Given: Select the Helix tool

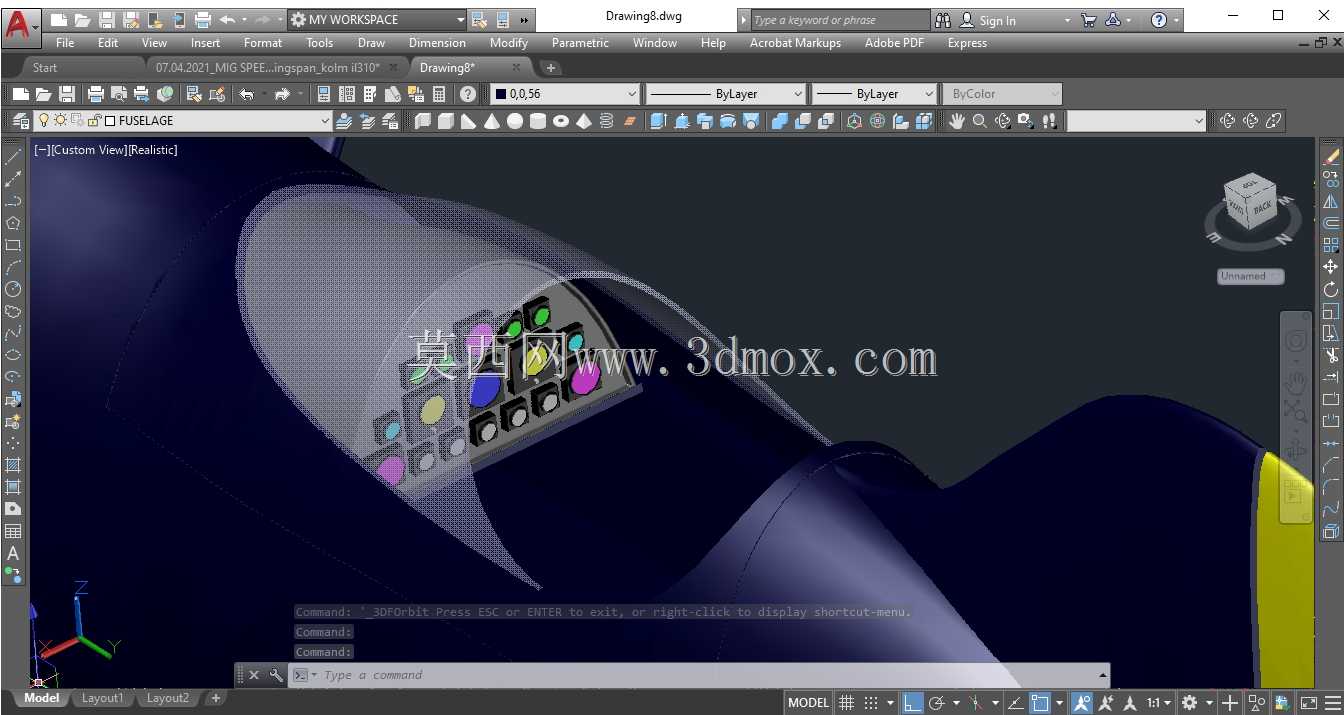Looking at the screenshot, I should click(606, 121).
